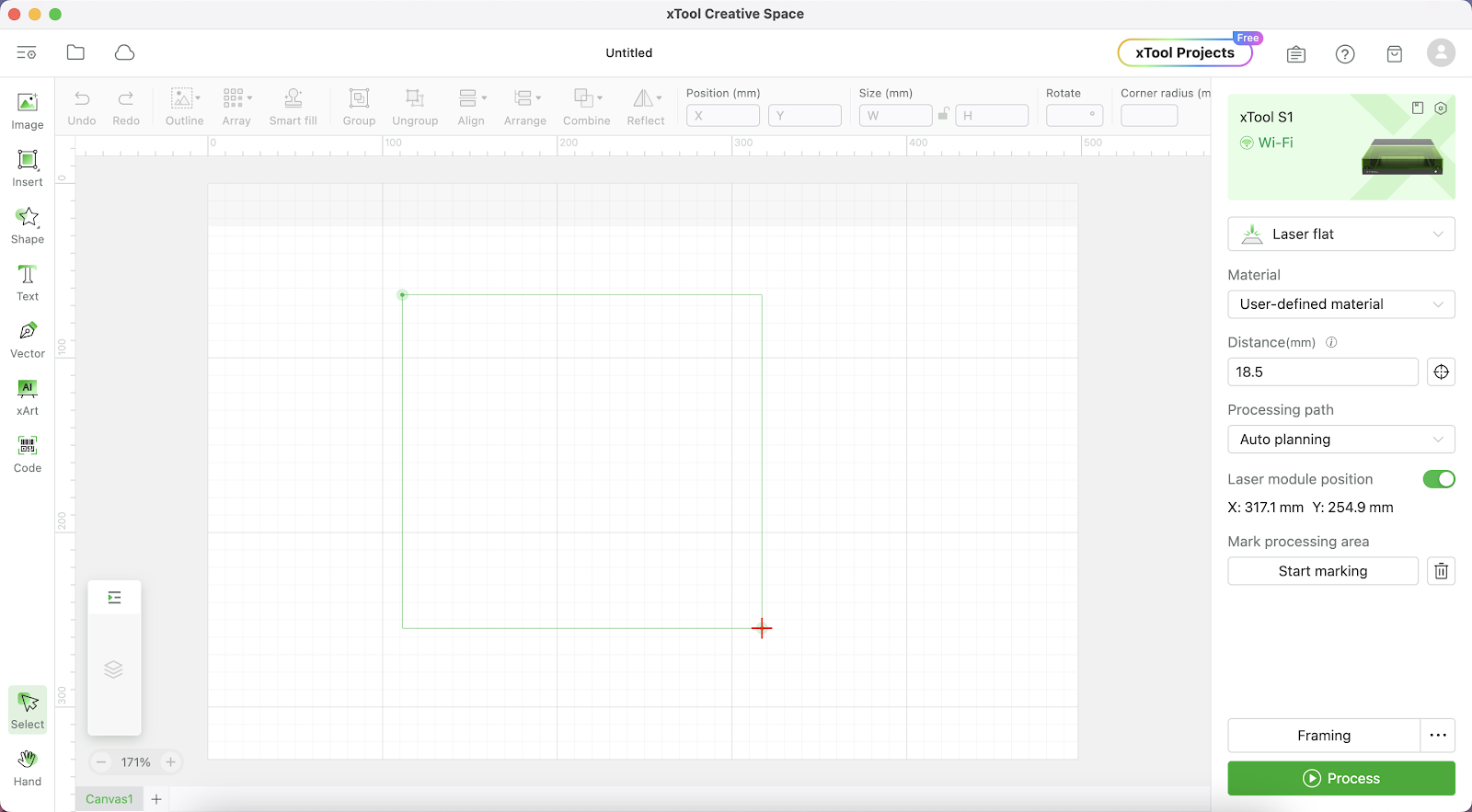The height and width of the screenshot is (812, 1472).
Task: Switch to the Canvas1 tab
Action: pos(109,799)
